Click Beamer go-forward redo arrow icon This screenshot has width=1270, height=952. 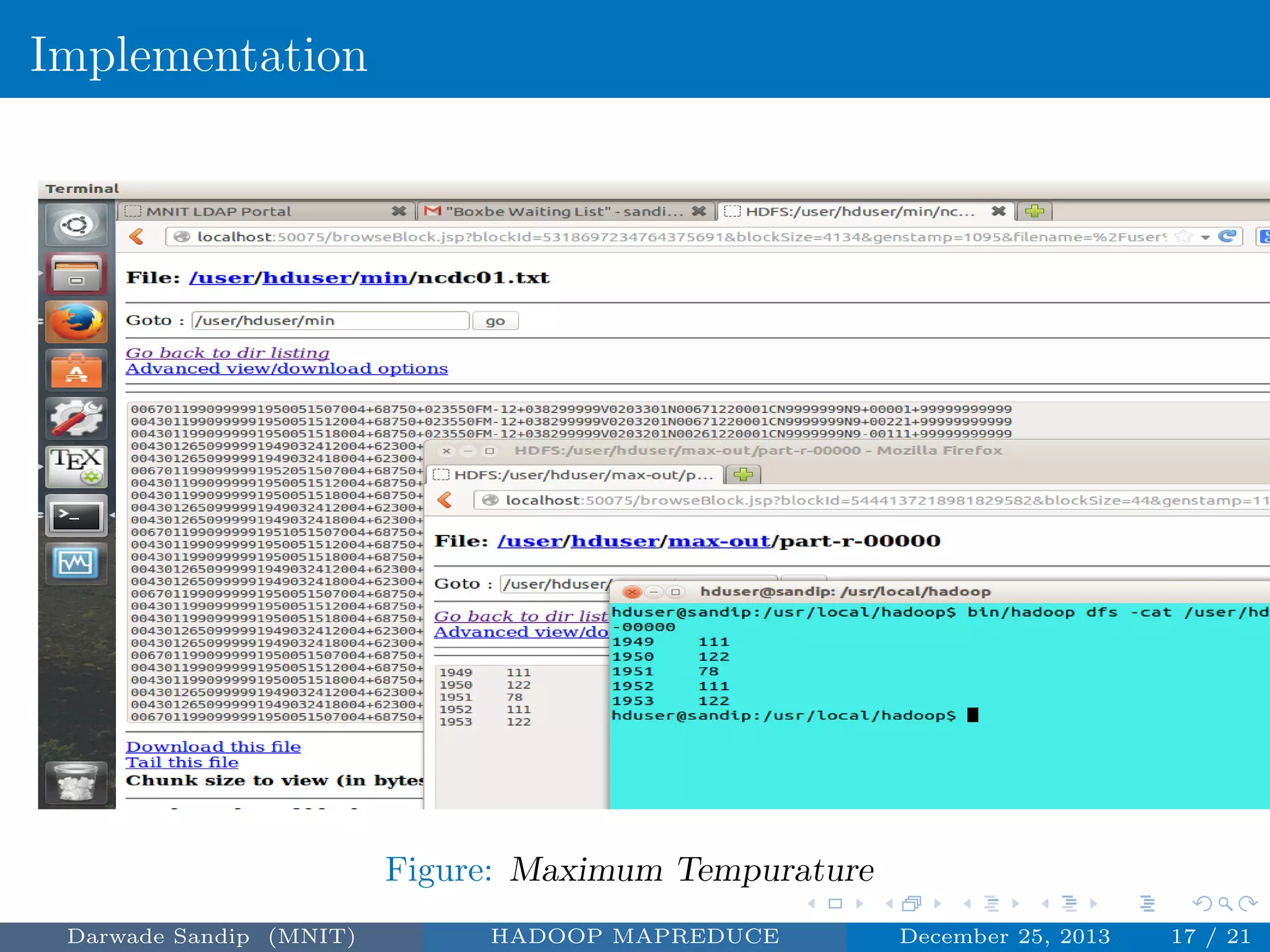pos(1248,904)
